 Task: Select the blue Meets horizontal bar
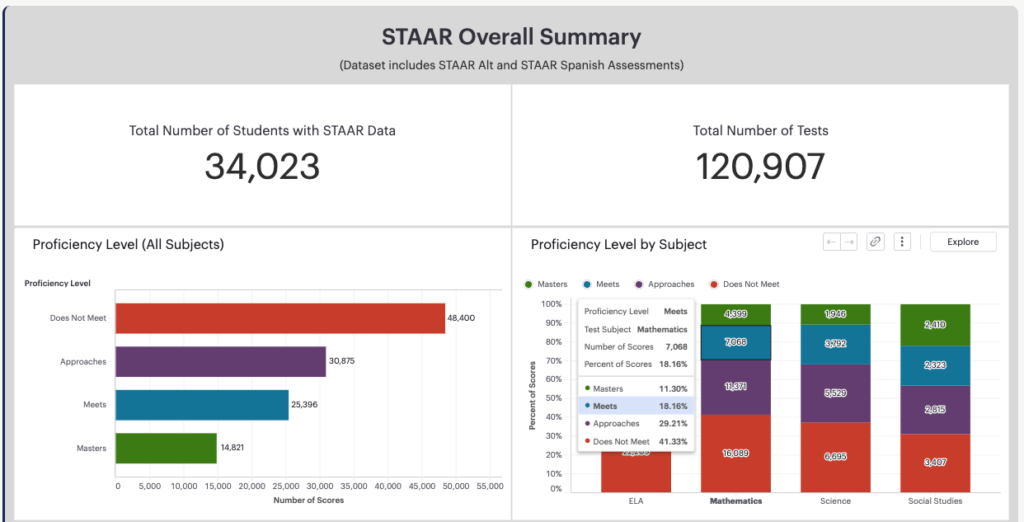[x=202, y=405]
